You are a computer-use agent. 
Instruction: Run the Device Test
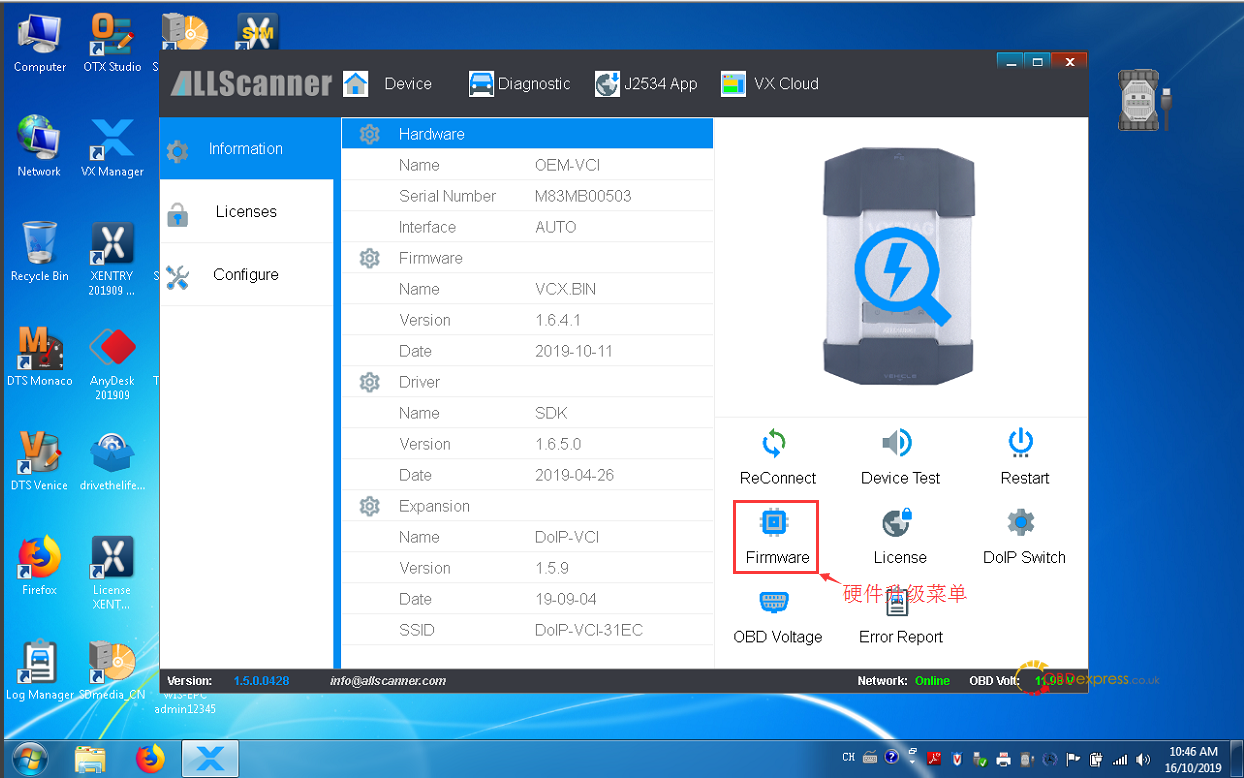pyautogui.click(x=899, y=444)
